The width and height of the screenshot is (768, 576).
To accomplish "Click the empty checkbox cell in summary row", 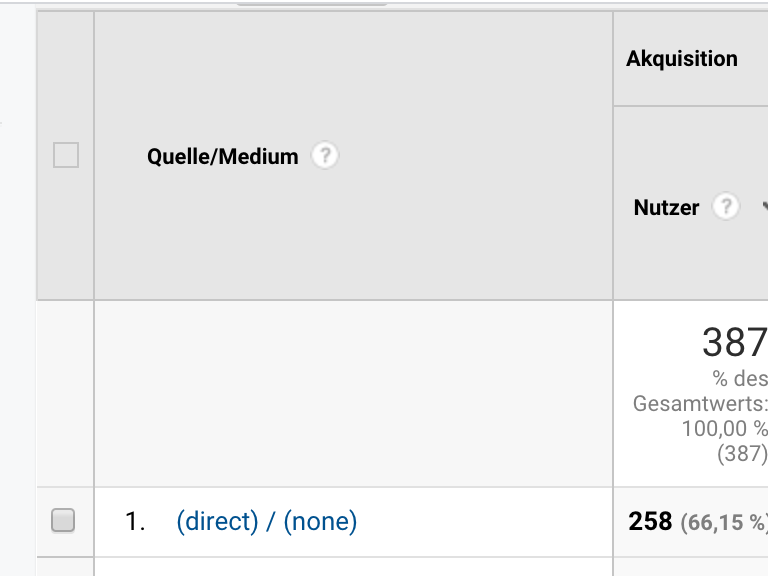I will 65,394.
